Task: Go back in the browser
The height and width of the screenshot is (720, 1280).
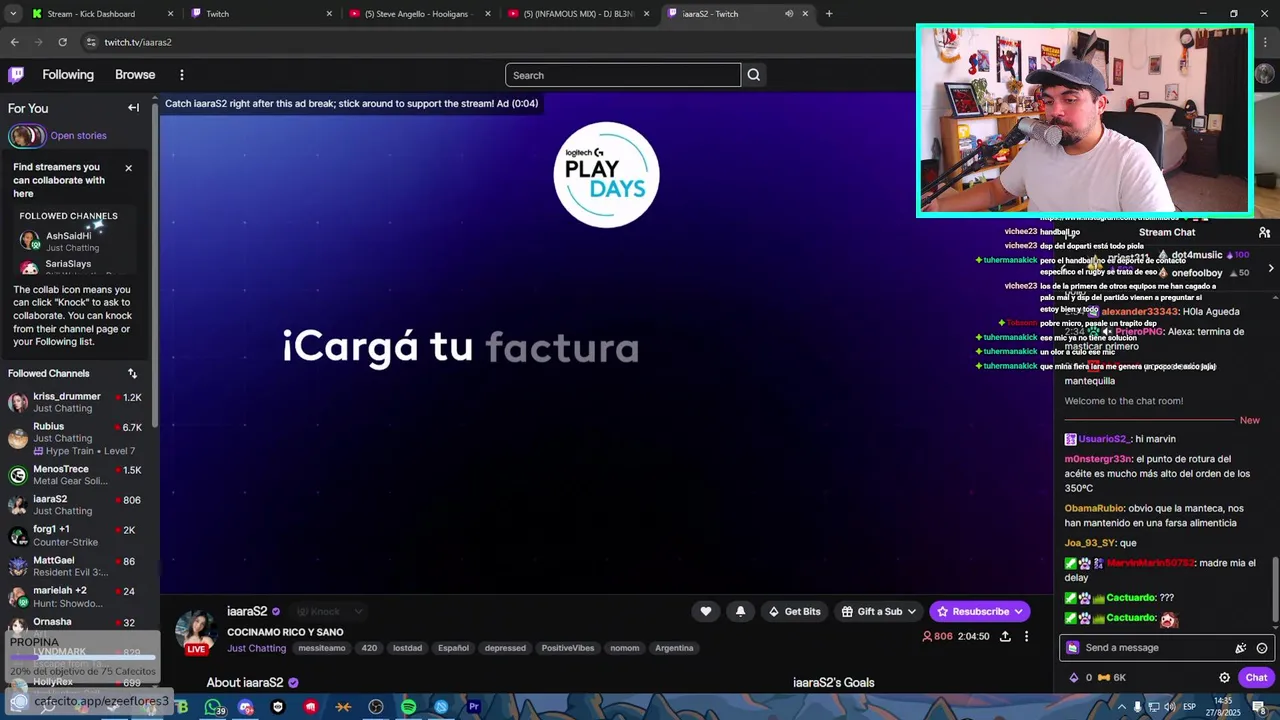Action: pos(14,42)
